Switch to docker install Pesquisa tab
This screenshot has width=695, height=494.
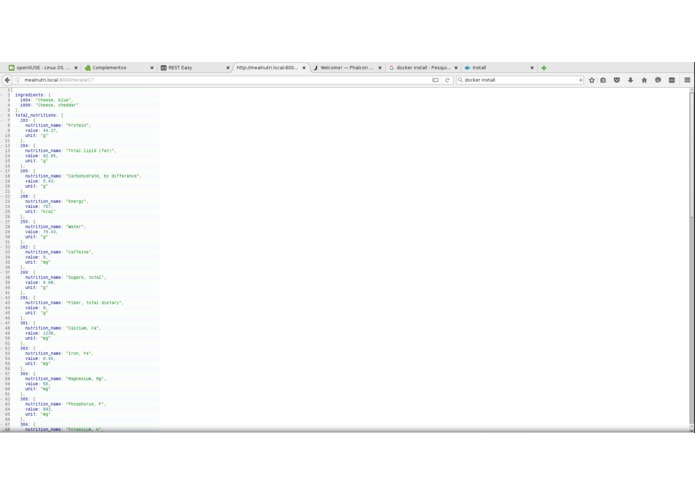pos(422,68)
